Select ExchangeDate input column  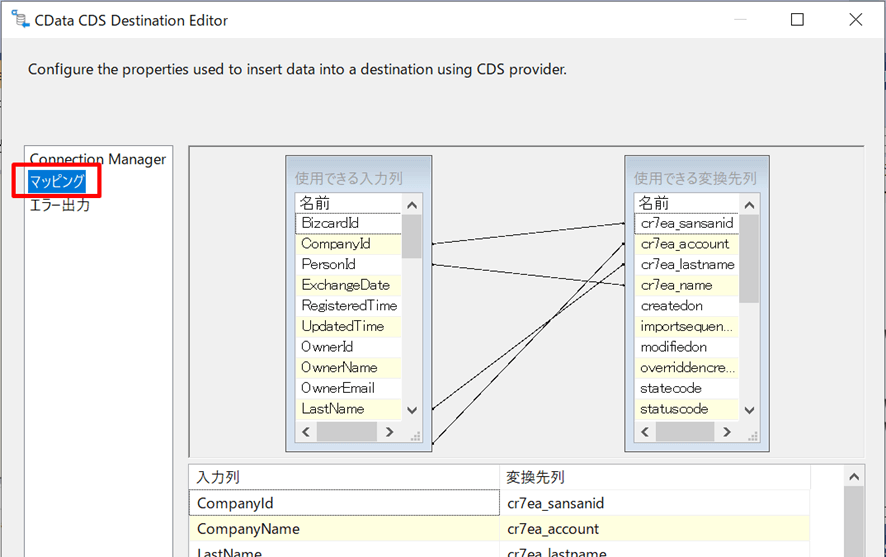point(348,285)
